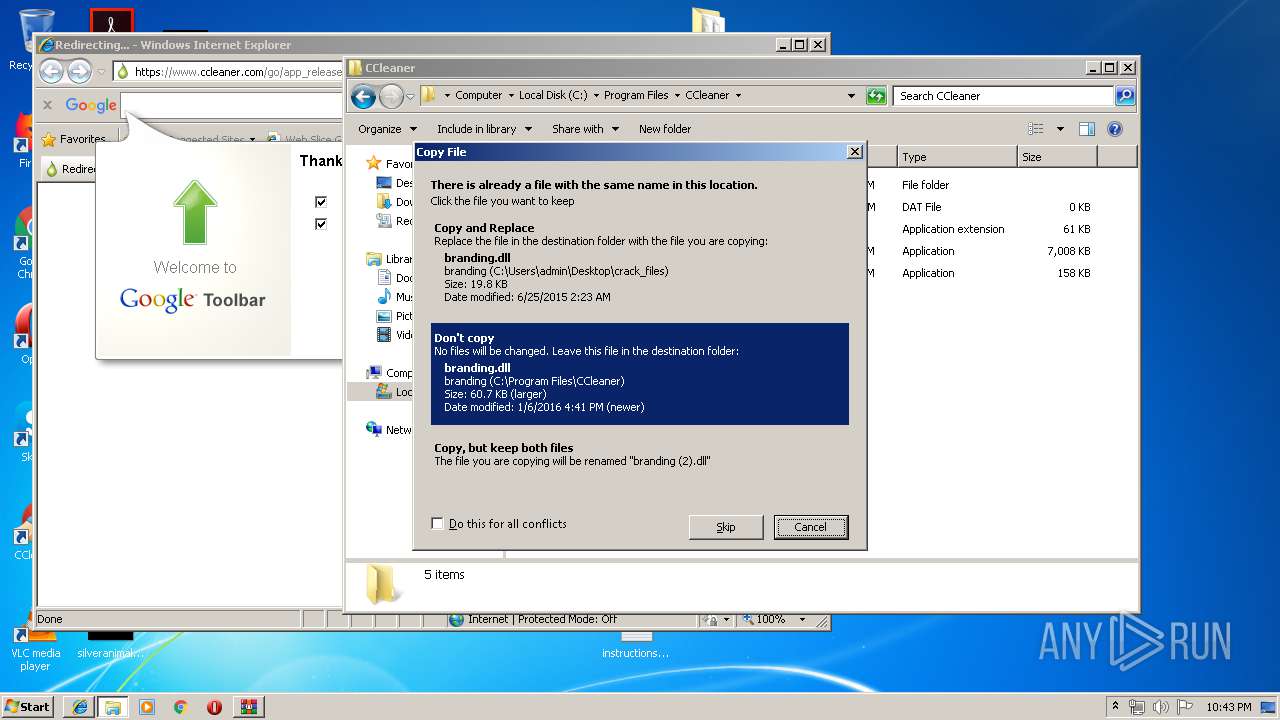Open the address bar history dropdown
This screenshot has height=720, width=1280.
[851, 96]
